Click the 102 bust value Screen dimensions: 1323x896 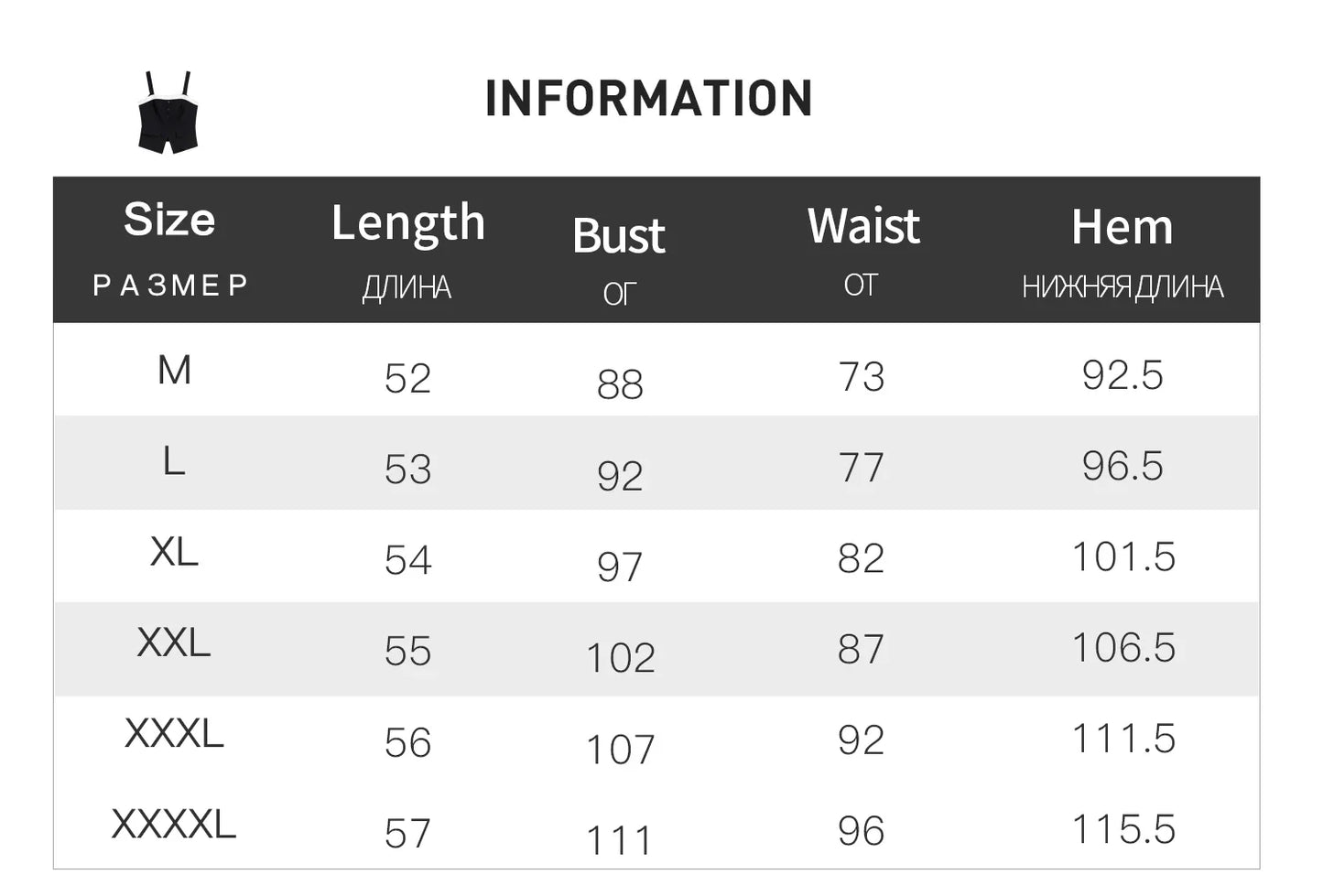[621, 658]
